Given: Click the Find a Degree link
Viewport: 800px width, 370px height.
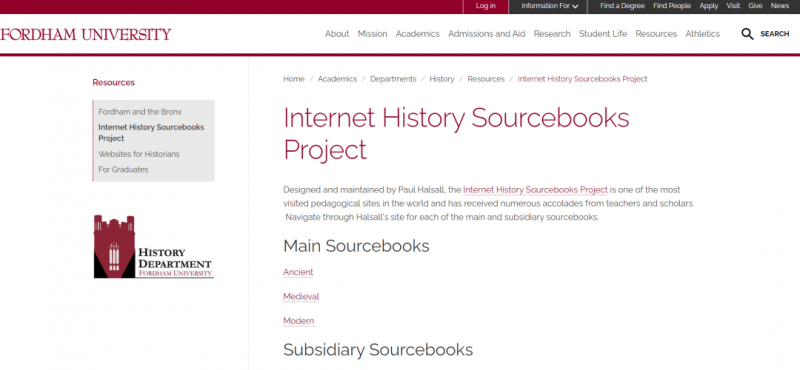Looking at the screenshot, I should pos(622,6).
